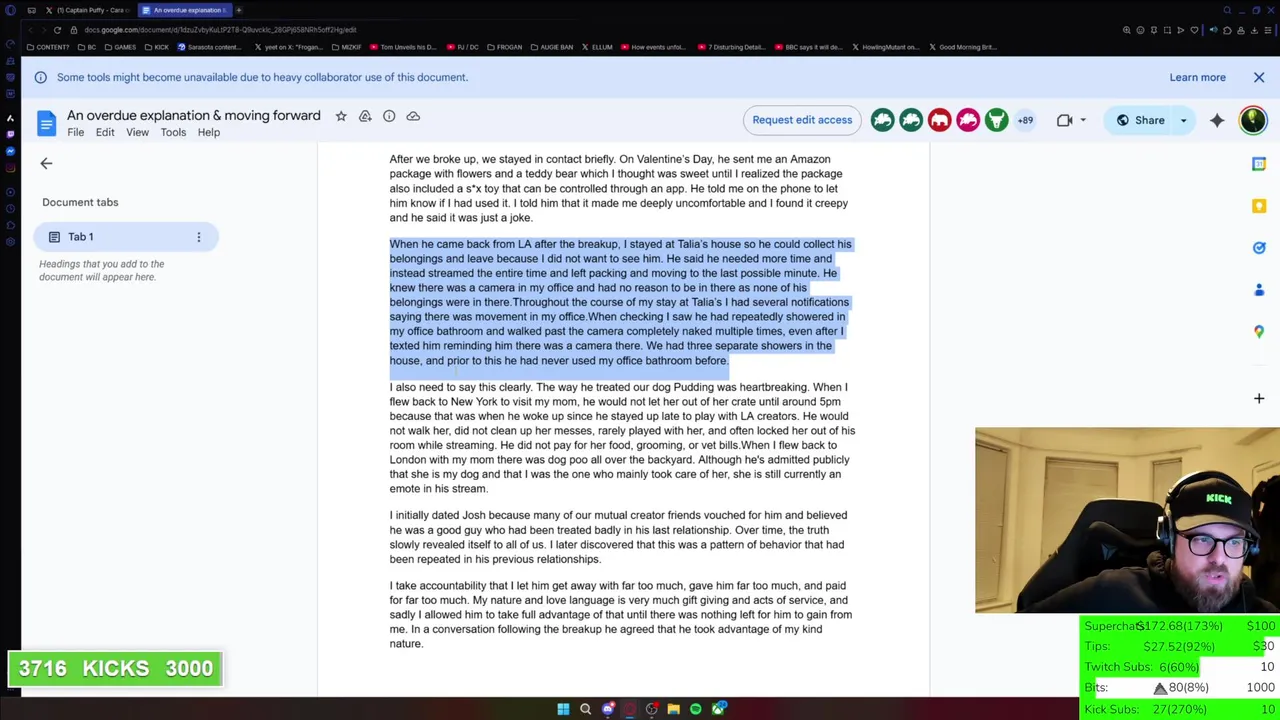The width and height of the screenshot is (1280, 720).
Task: Open Spotify from the taskbar
Action: (x=695, y=709)
